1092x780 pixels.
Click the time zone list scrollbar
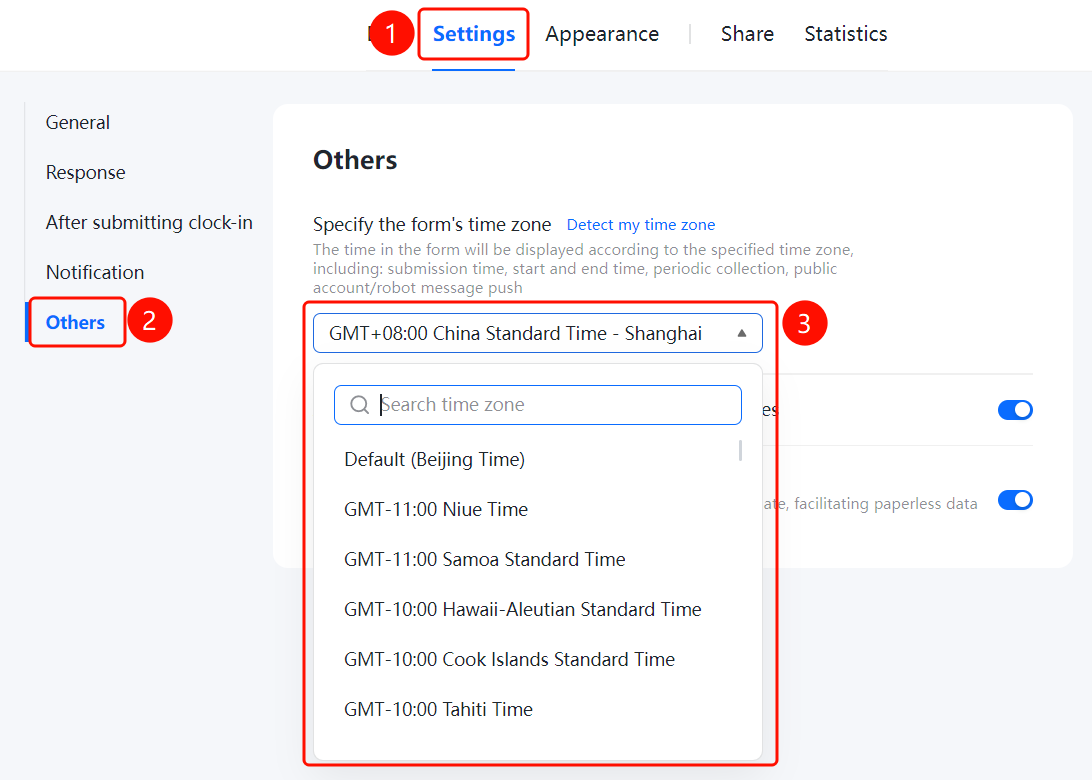(740, 451)
